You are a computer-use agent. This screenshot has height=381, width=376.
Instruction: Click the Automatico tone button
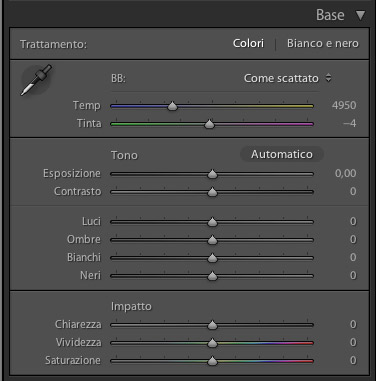click(x=282, y=154)
